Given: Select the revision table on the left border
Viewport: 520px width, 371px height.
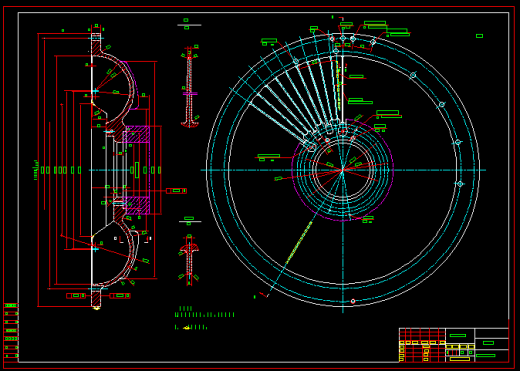Looking at the screenshot, I should [x=11, y=330].
